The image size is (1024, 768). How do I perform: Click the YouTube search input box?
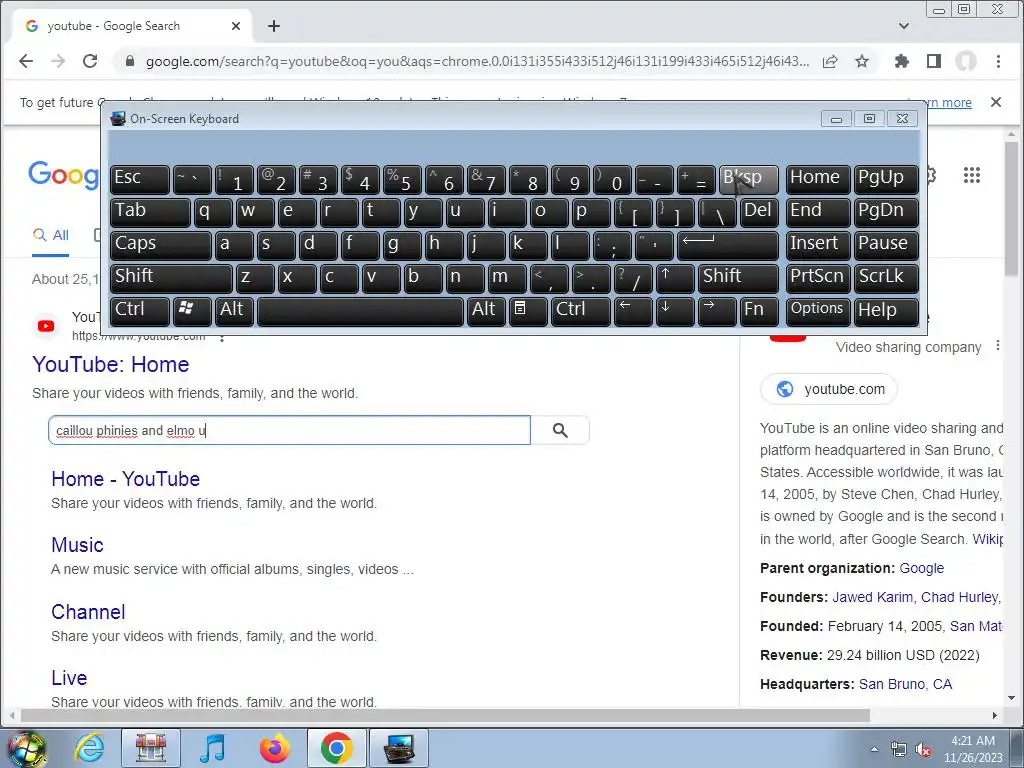289,430
